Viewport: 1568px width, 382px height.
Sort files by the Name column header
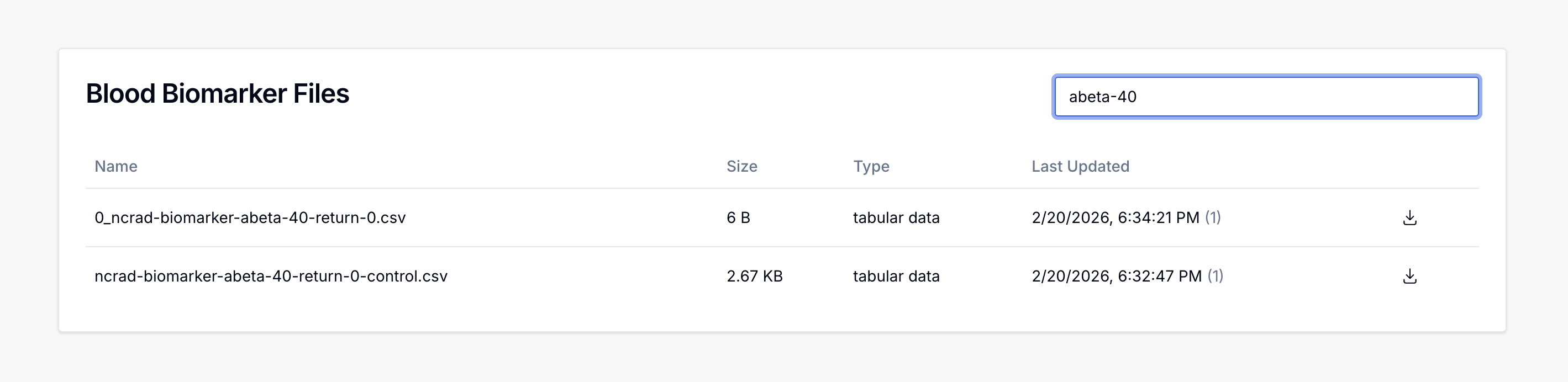click(x=115, y=166)
